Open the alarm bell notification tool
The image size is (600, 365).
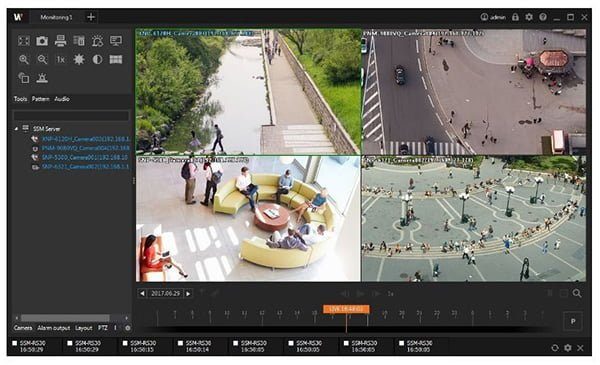pos(97,41)
